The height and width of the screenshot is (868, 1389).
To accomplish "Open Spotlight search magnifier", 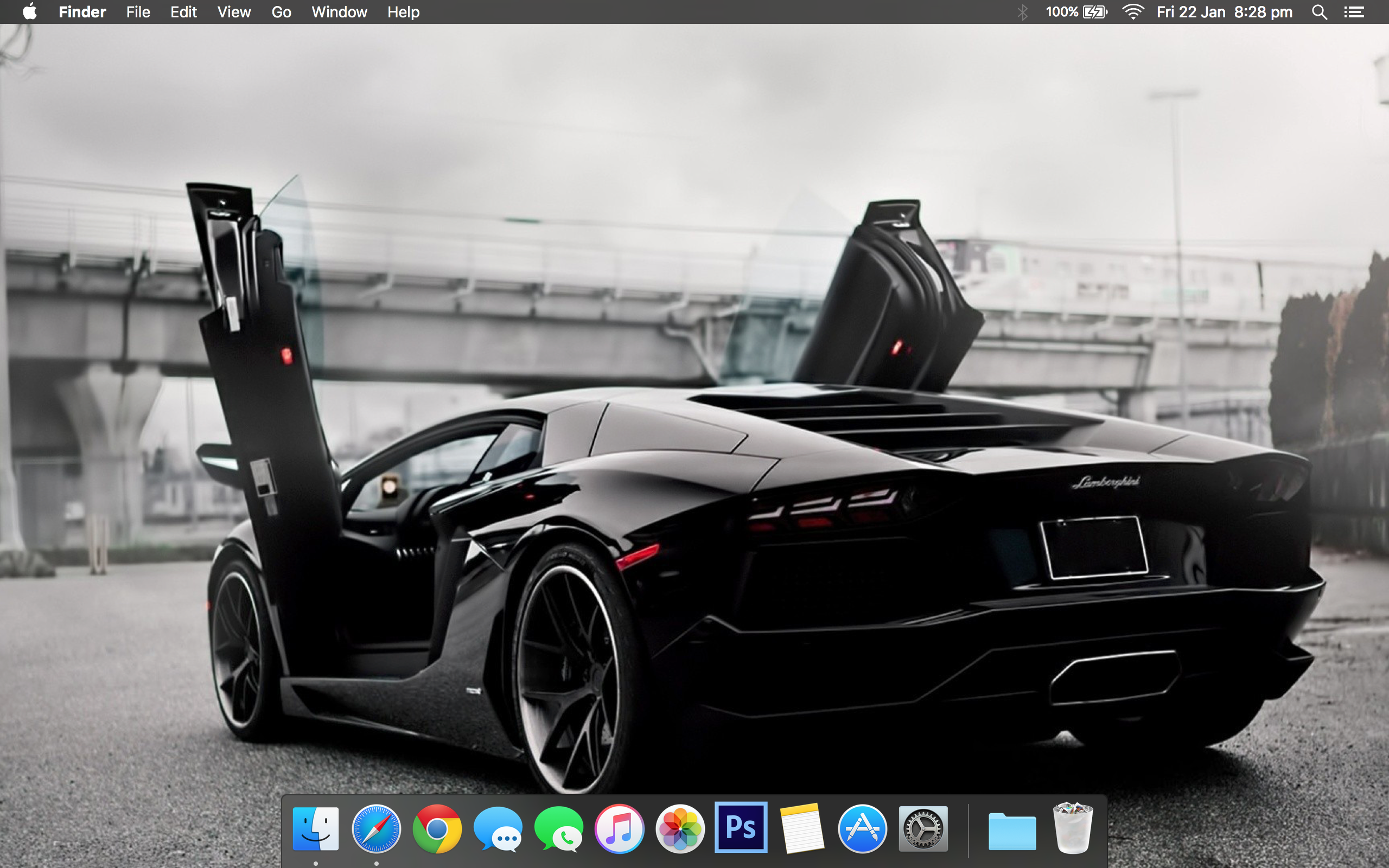I will point(1319,12).
